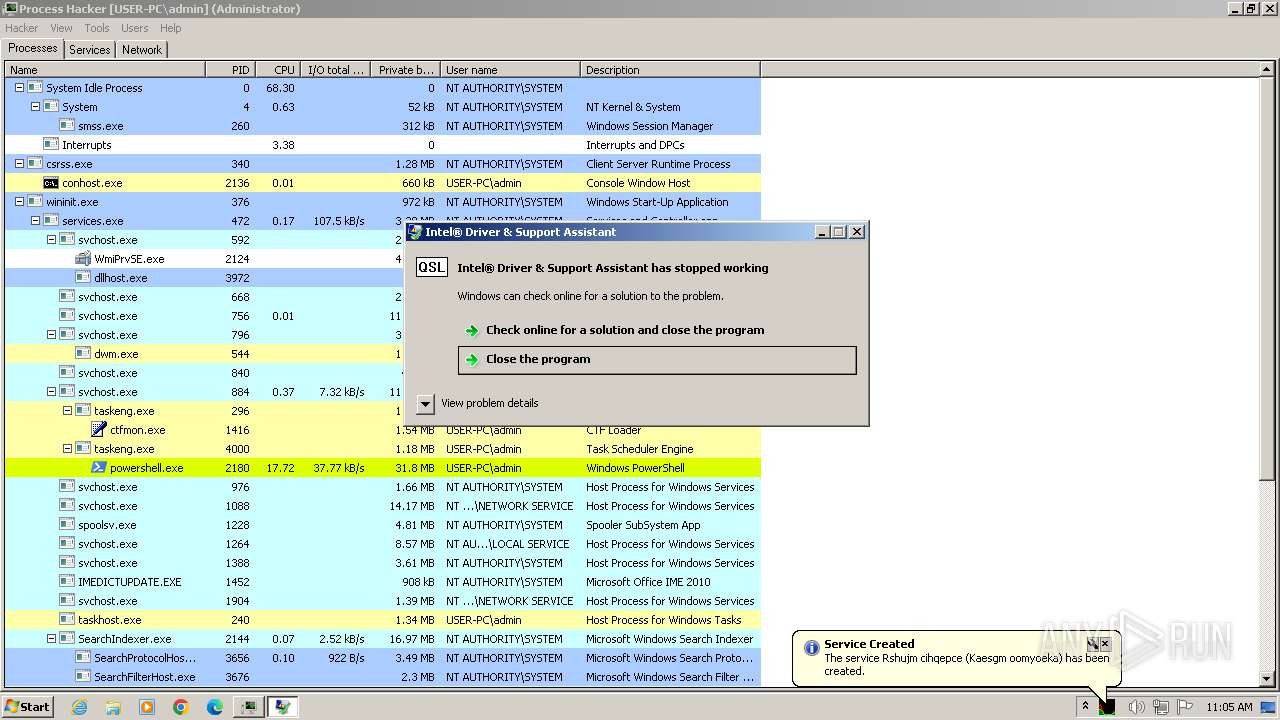Open the View menu
This screenshot has height=720, width=1280.
pos(61,28)
